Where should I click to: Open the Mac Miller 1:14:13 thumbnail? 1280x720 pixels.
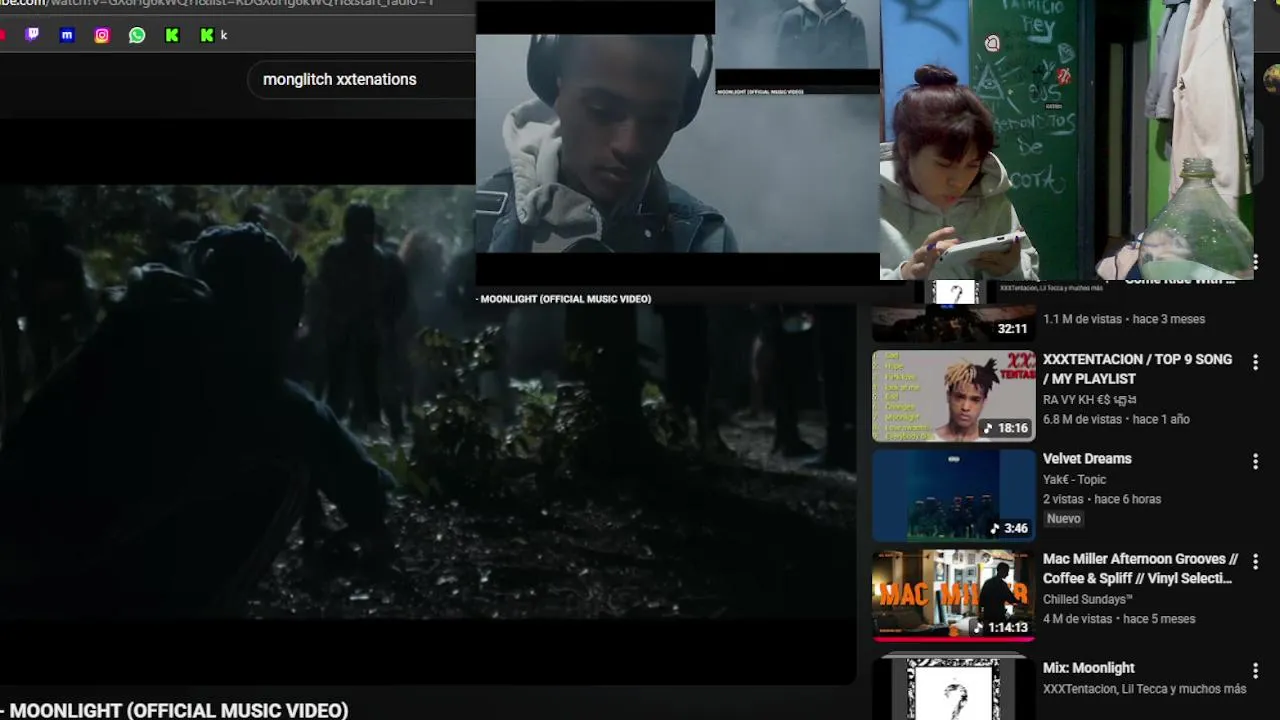pyautogui.click(x=954, y=596)
